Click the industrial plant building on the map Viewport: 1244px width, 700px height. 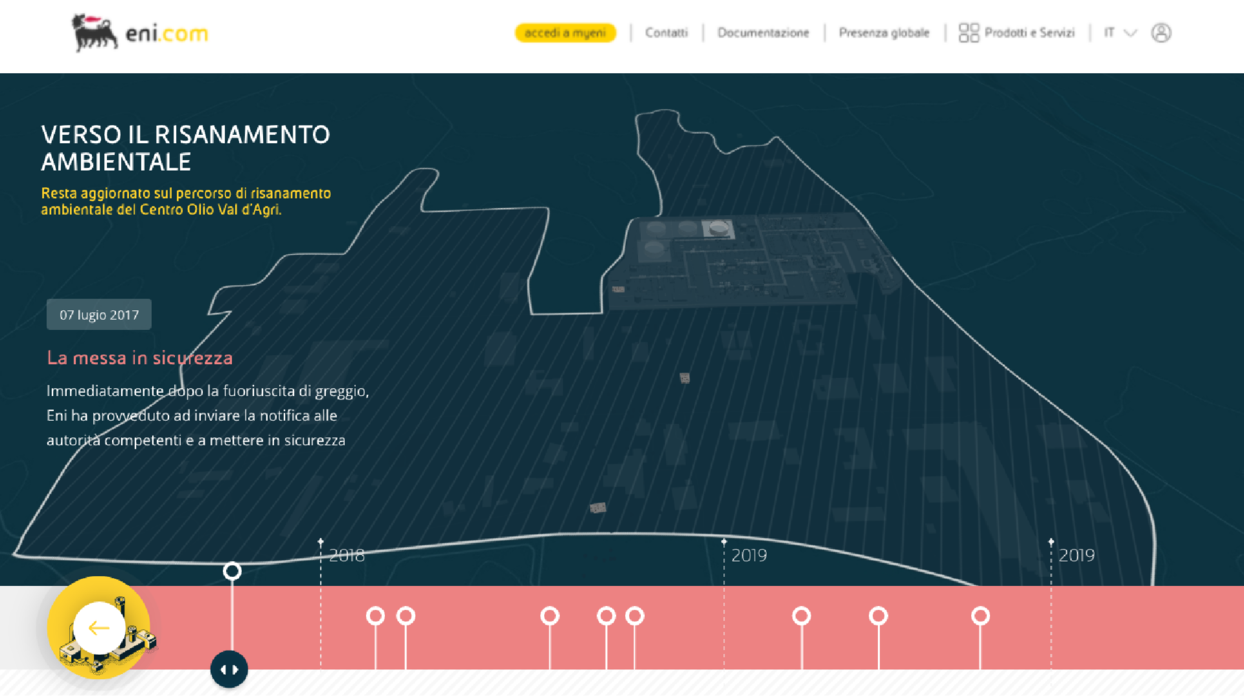[x=745, y=262]
